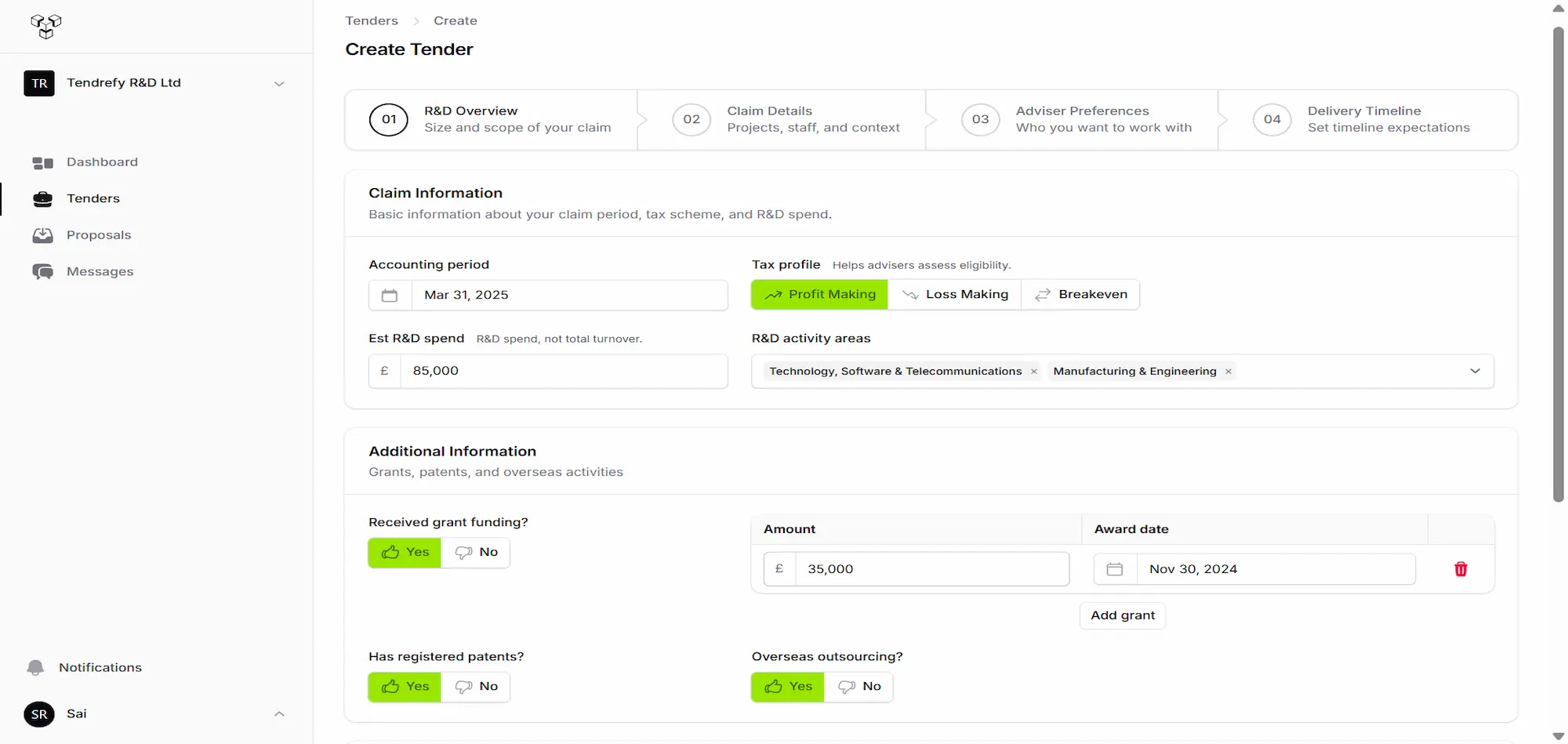Expand the Tendrefy R&D Ltd company switcher
Image resolution: width=1568 pixels, height=744 pixels.
[279, 84]
